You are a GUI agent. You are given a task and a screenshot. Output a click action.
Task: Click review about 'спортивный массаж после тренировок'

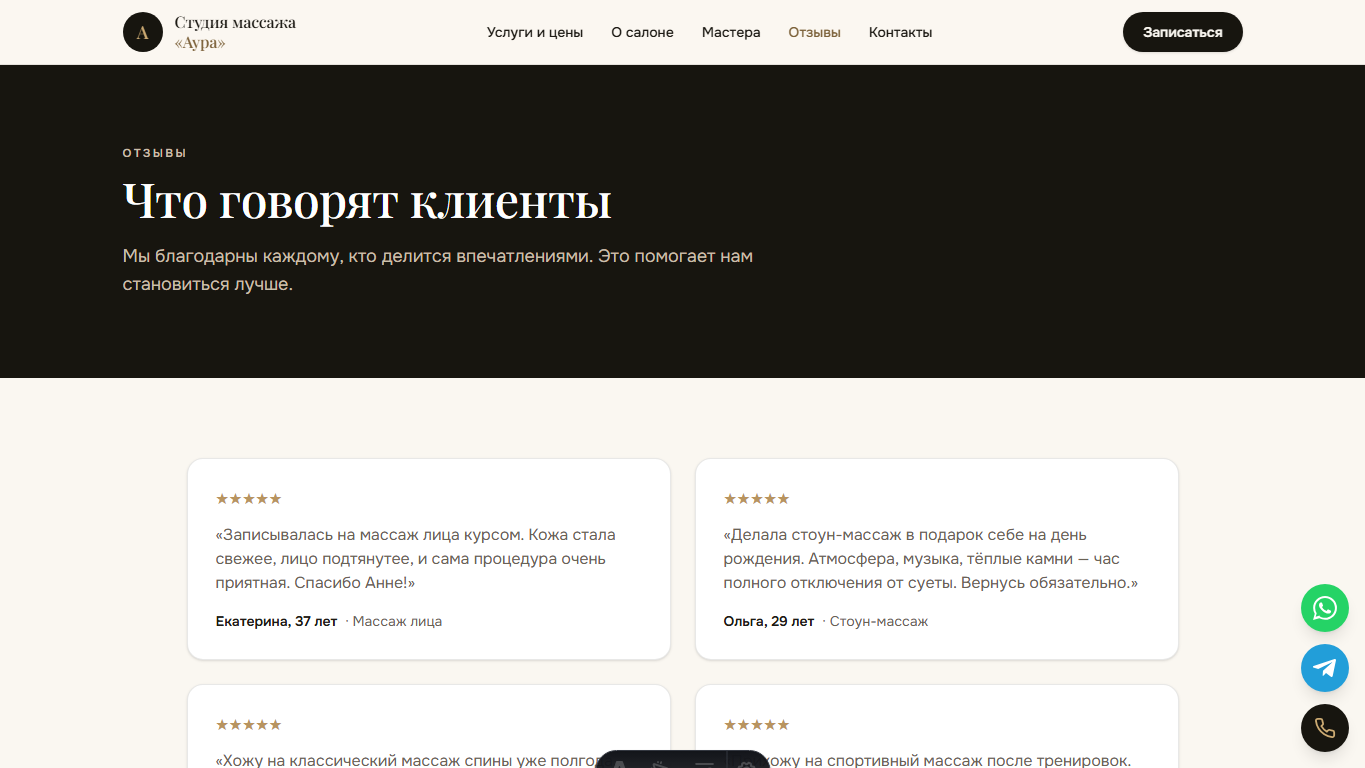point(950,760)
